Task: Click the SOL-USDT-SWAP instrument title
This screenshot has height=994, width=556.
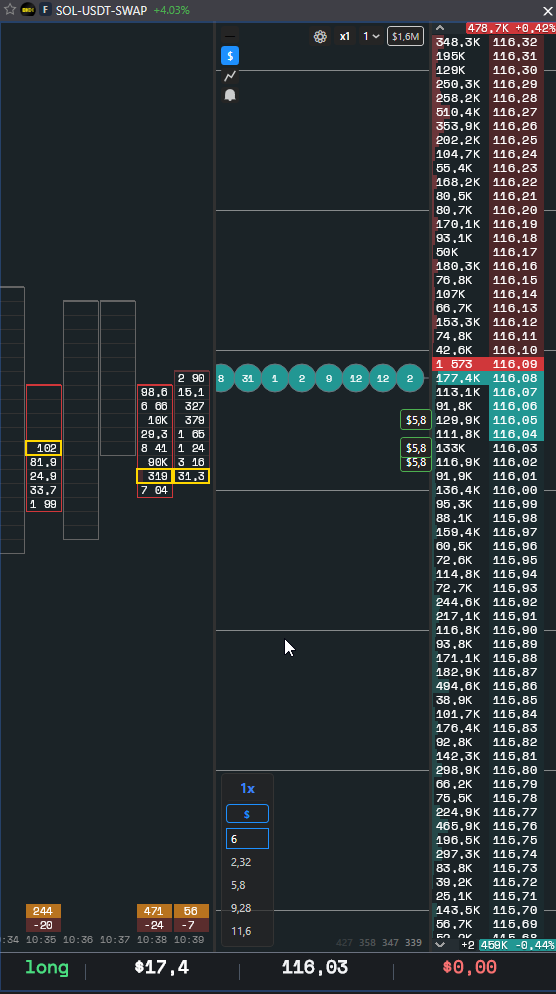Action: coord(101,10)
